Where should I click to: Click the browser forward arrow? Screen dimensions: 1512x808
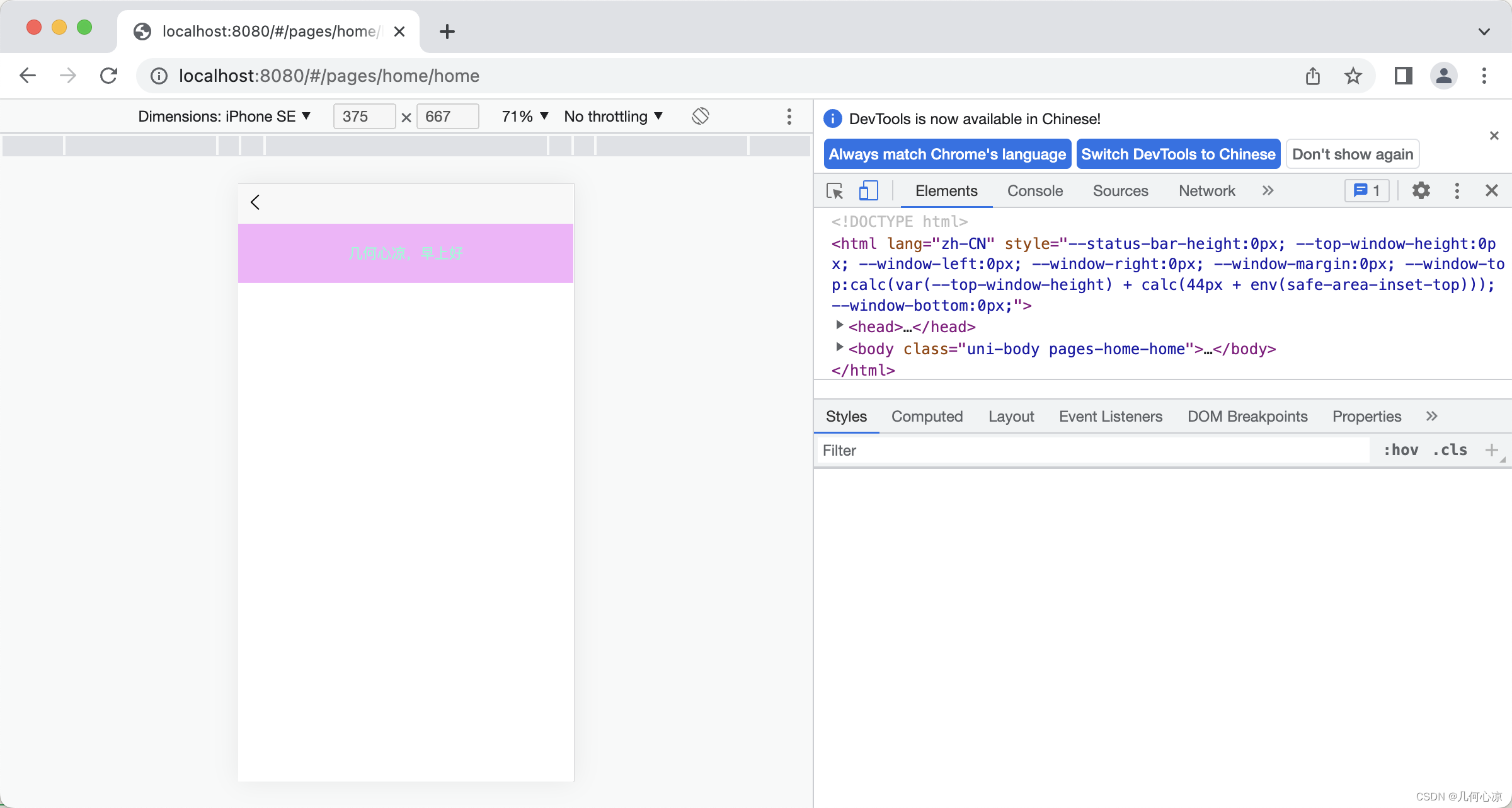coord(68,76)
